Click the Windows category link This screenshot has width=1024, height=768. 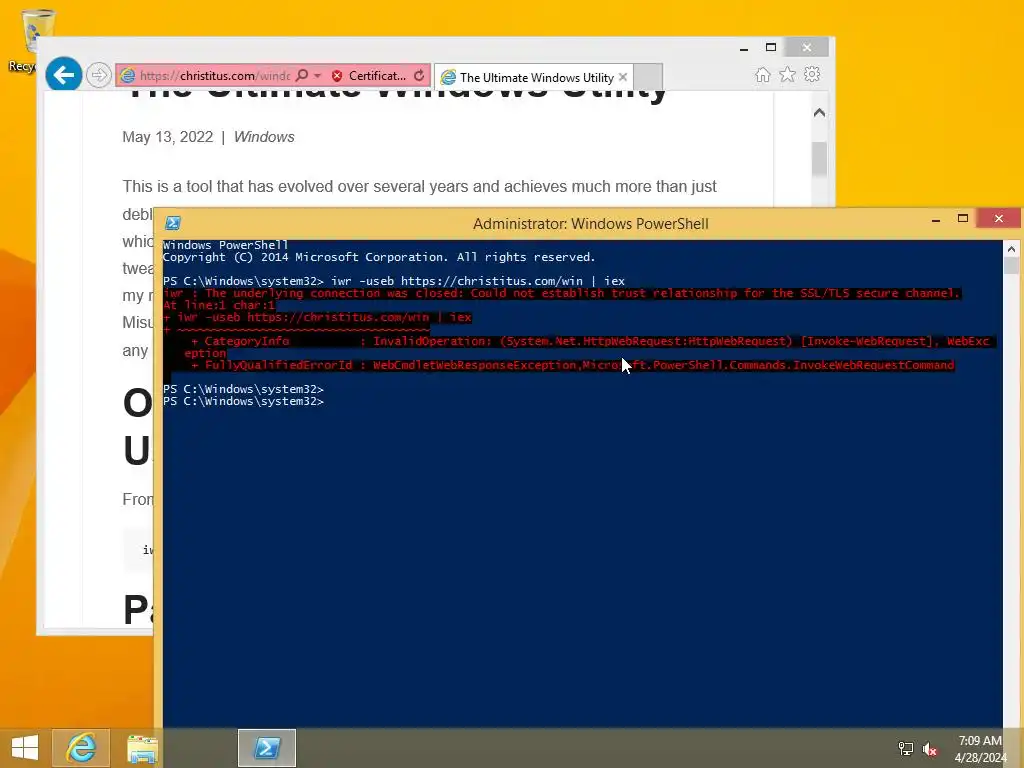click(264, 137)
